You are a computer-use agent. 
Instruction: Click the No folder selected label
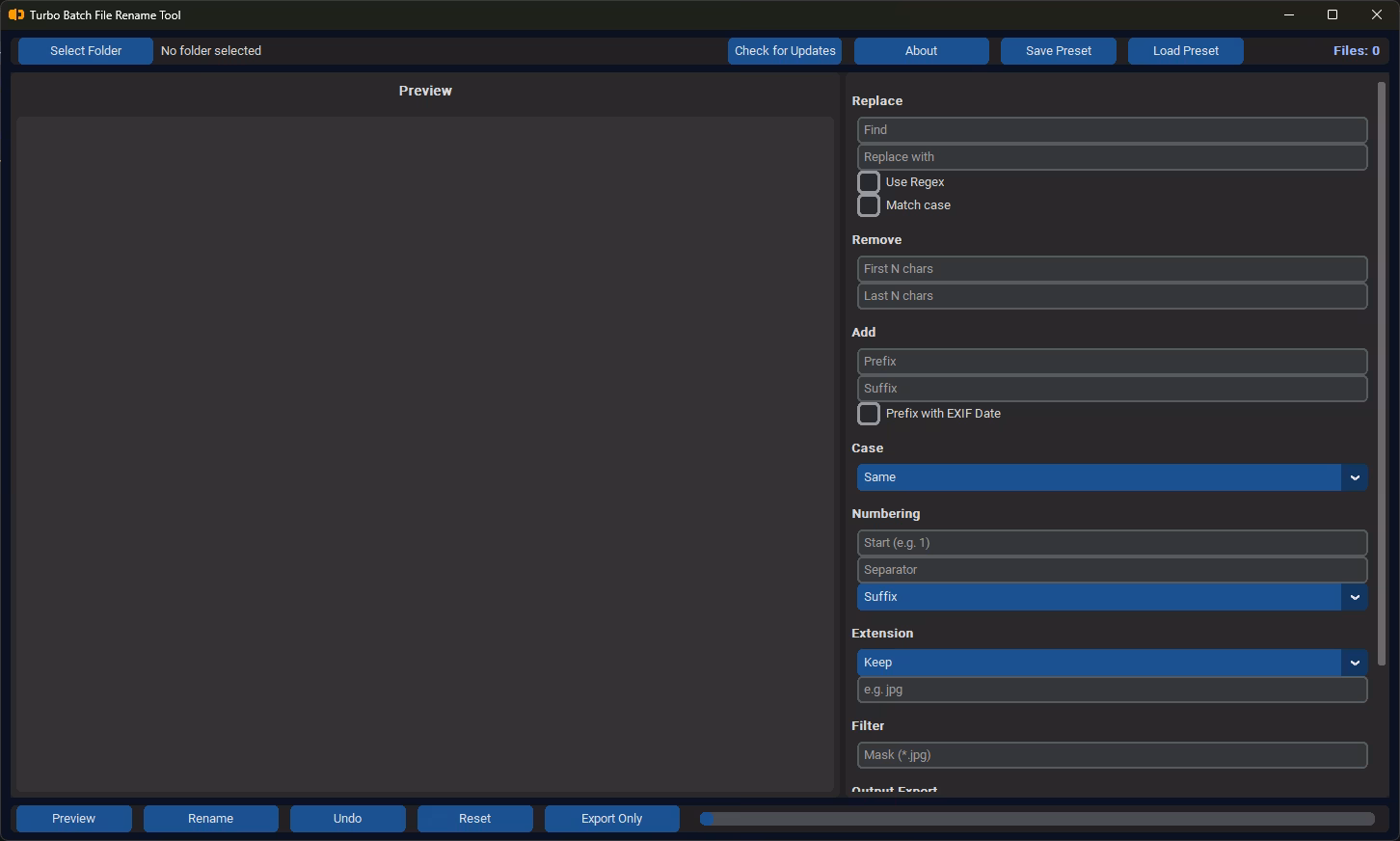[x=211, y=51]
